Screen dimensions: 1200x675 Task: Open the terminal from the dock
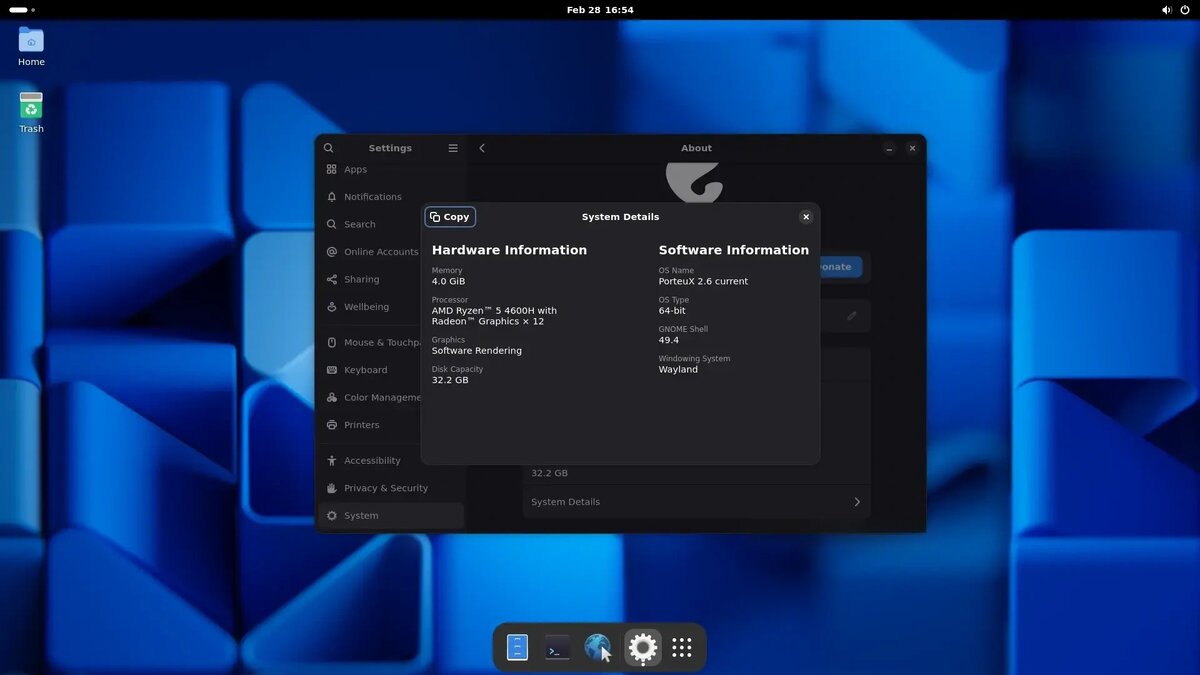(557, 647)
